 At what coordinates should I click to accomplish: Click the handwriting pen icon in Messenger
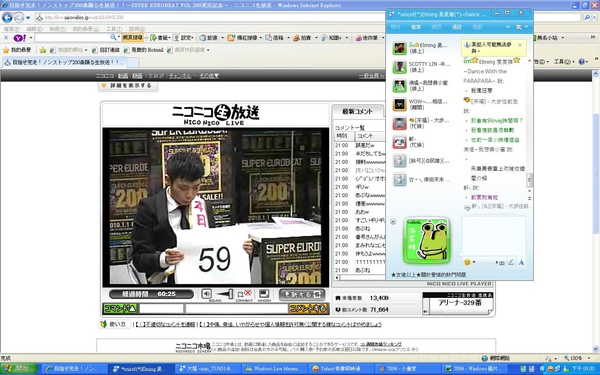click(x=510, y=262)
